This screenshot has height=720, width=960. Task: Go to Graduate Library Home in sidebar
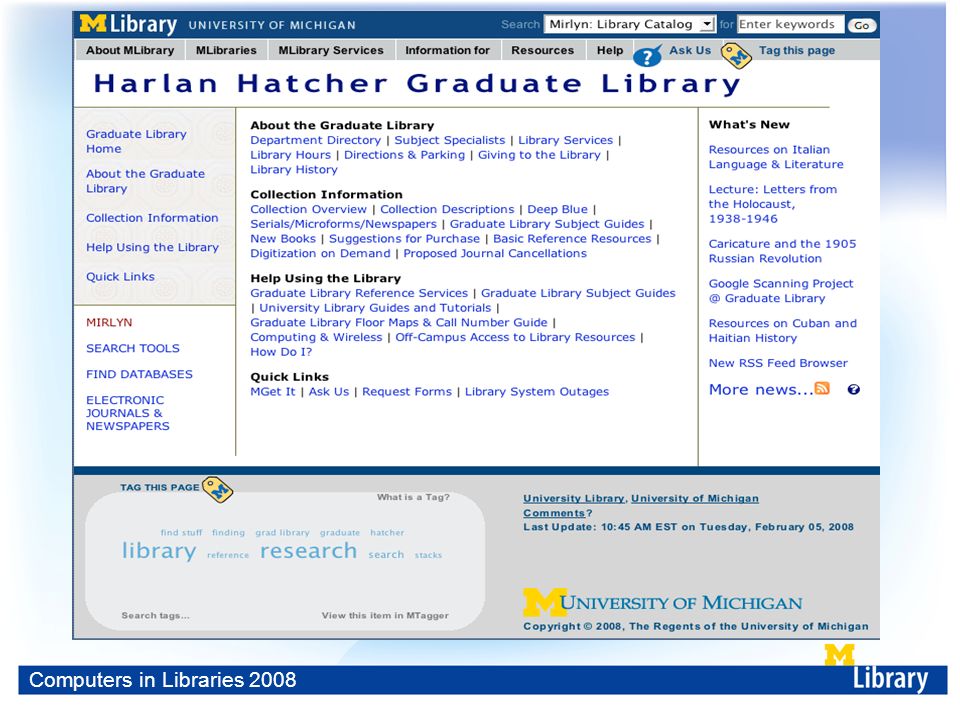pyautogui.click(x=136, y=141)
